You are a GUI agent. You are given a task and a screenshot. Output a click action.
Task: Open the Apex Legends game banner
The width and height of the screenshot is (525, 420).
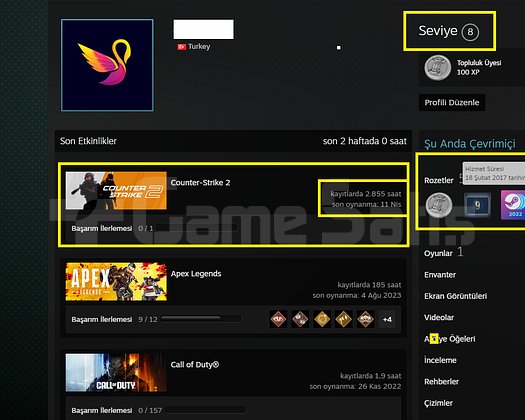point(116,281)
